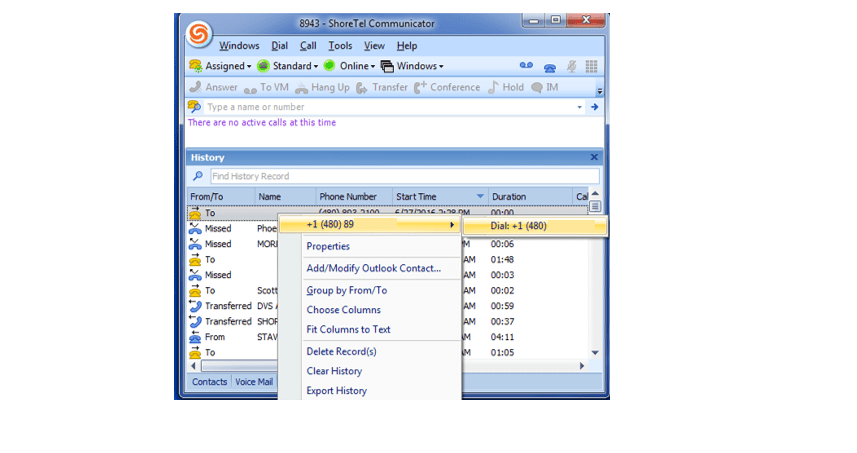Select the To row lasting 01:05
The width and height of the screenshot is (857, 453).
pos(388,352)
